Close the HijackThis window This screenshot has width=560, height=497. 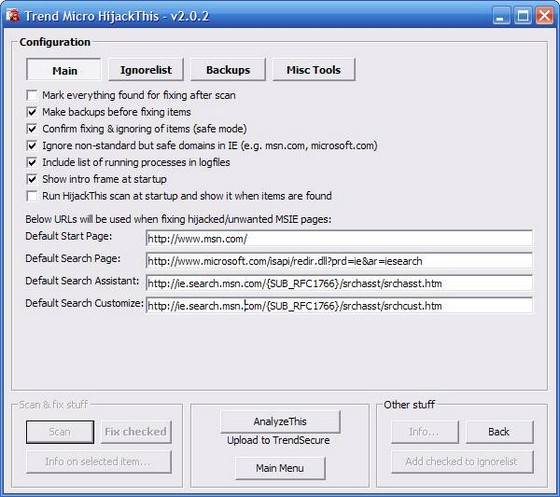coord(544,16)
